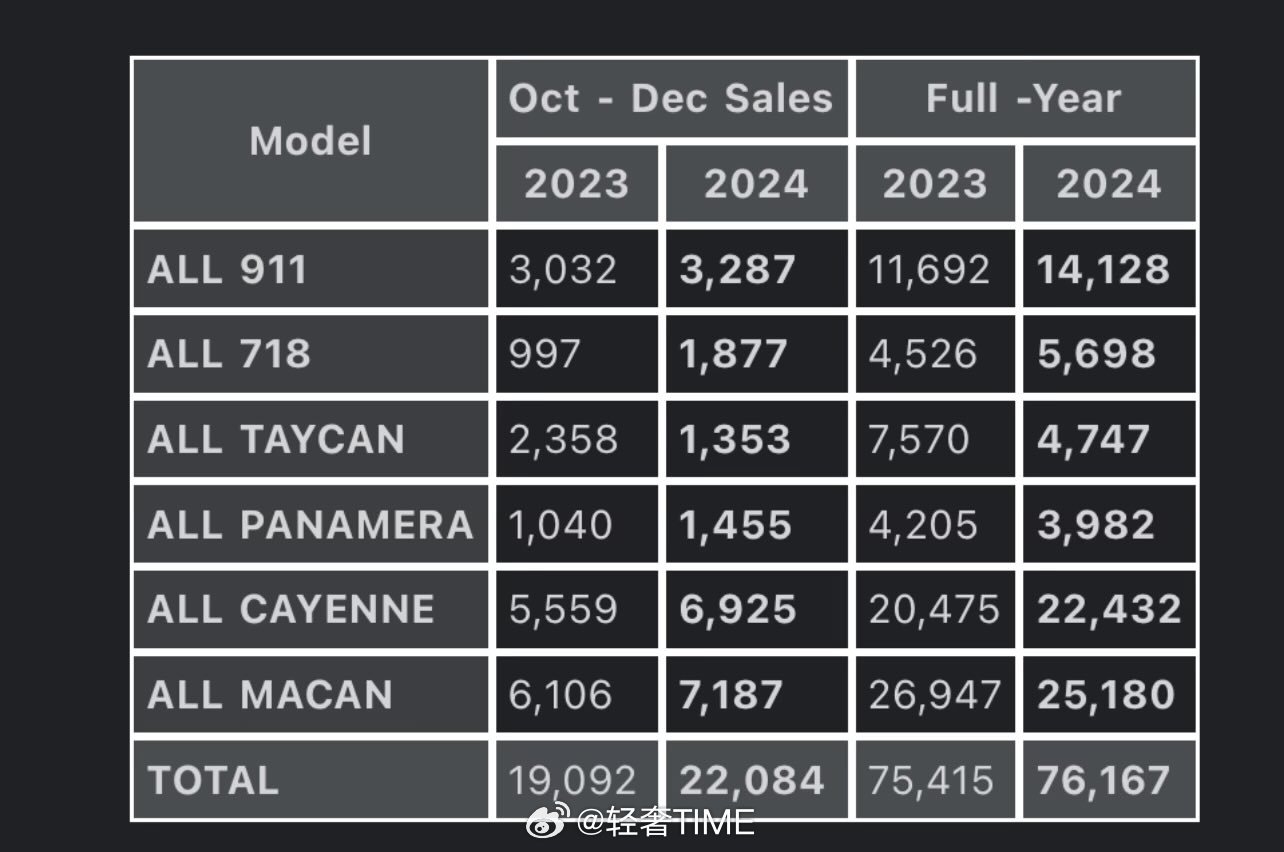Click the 6,925 Cayenne quarterly cell

pos(756,609)
